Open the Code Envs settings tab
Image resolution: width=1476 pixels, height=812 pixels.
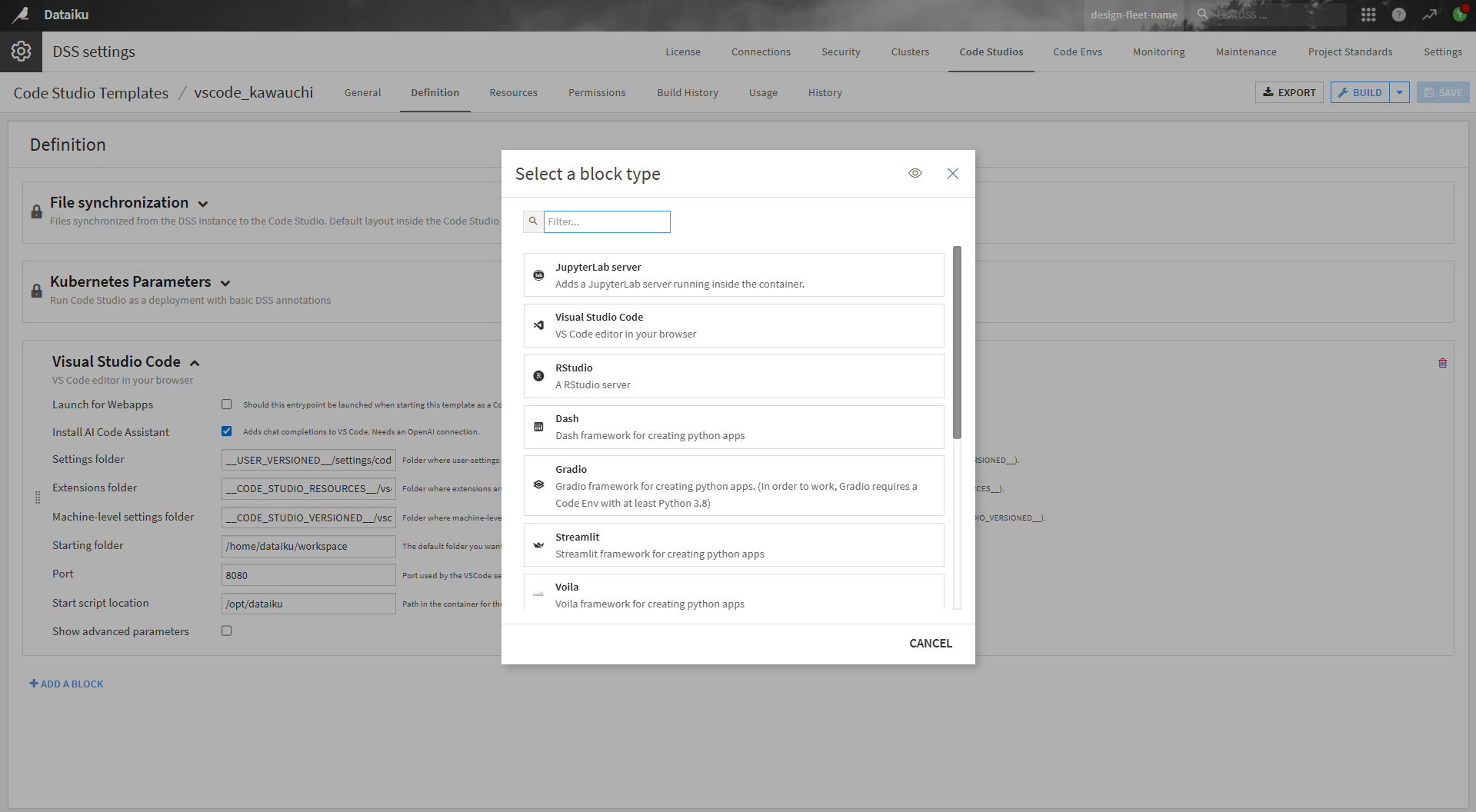(x=1077, y=52)
